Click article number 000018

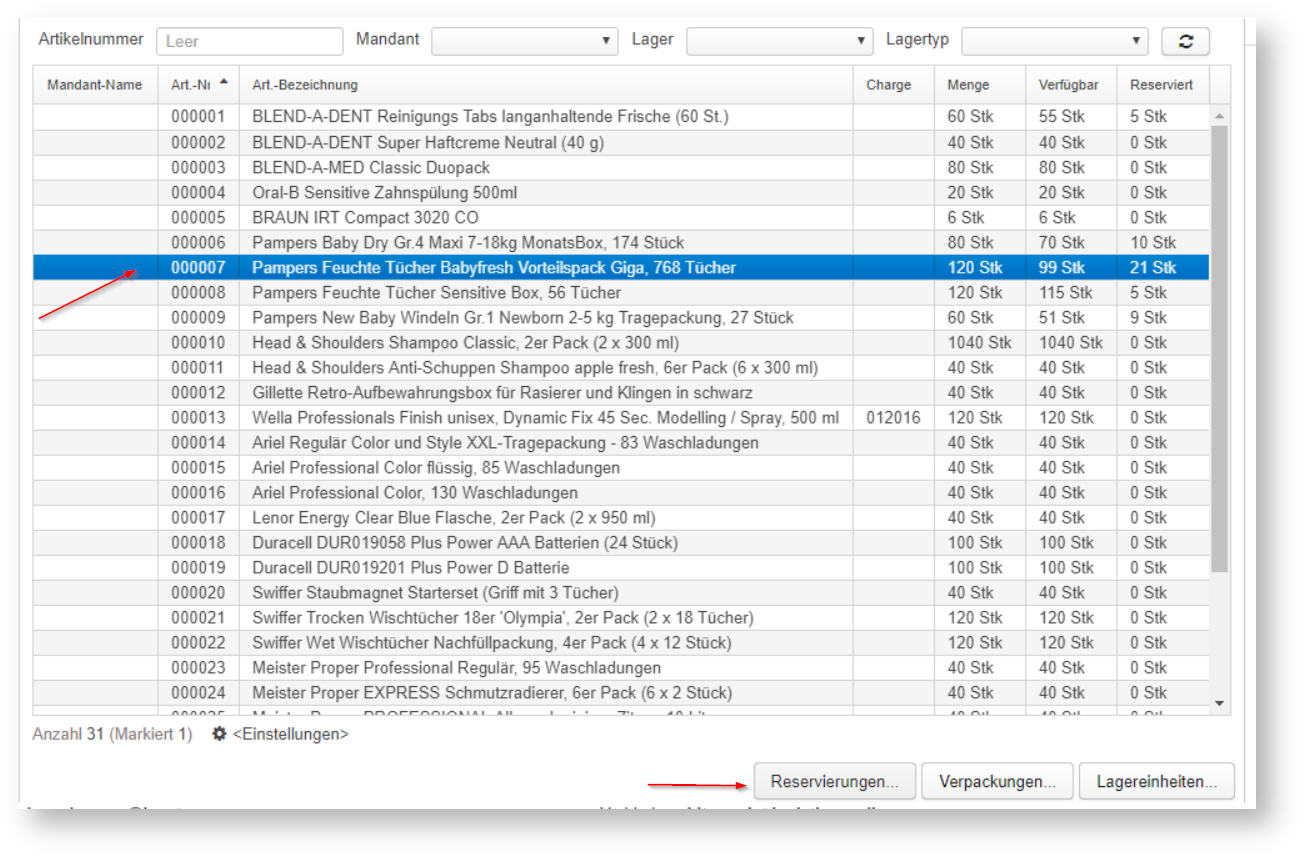pyautogui.click(x=198, y=542)
